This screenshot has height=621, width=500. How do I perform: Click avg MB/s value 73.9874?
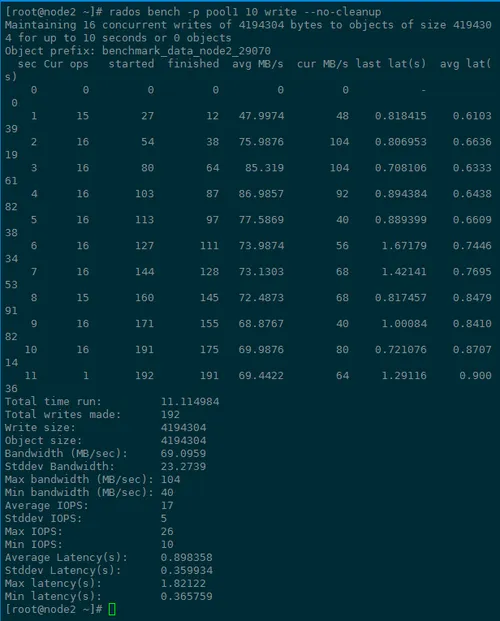(261, 246)
